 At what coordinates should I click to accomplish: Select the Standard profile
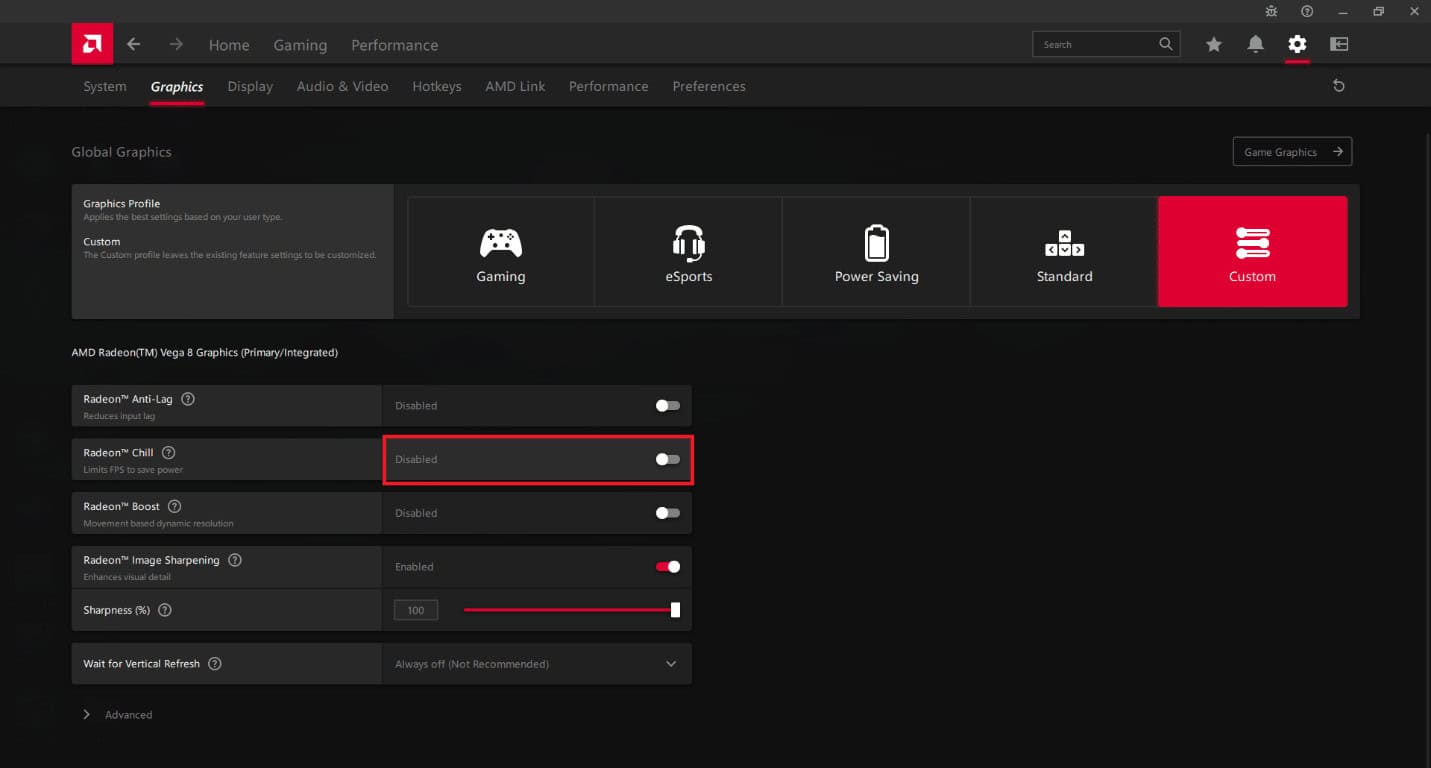(1064, 251)
